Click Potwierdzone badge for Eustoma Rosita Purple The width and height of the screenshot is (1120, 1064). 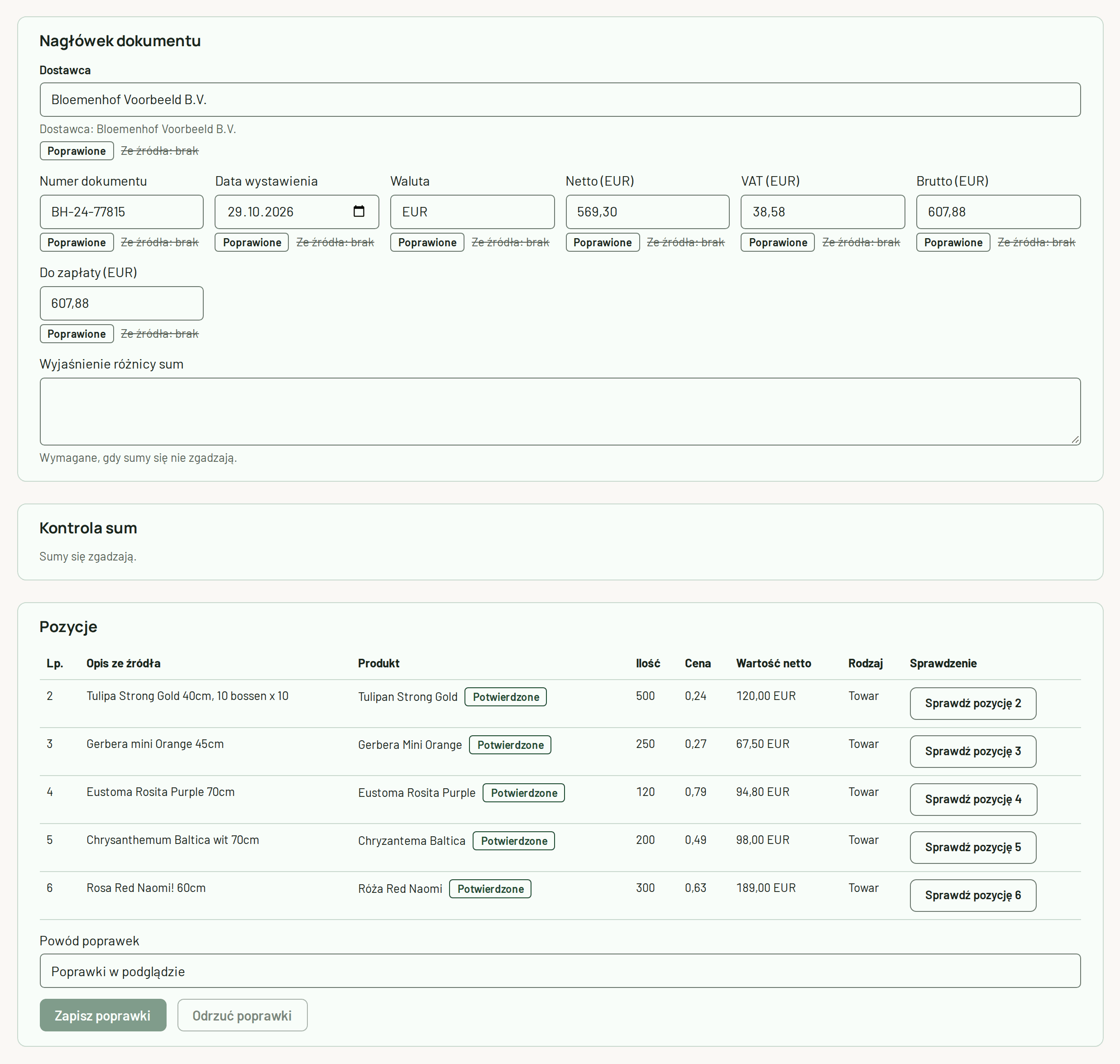coord(524,793)
